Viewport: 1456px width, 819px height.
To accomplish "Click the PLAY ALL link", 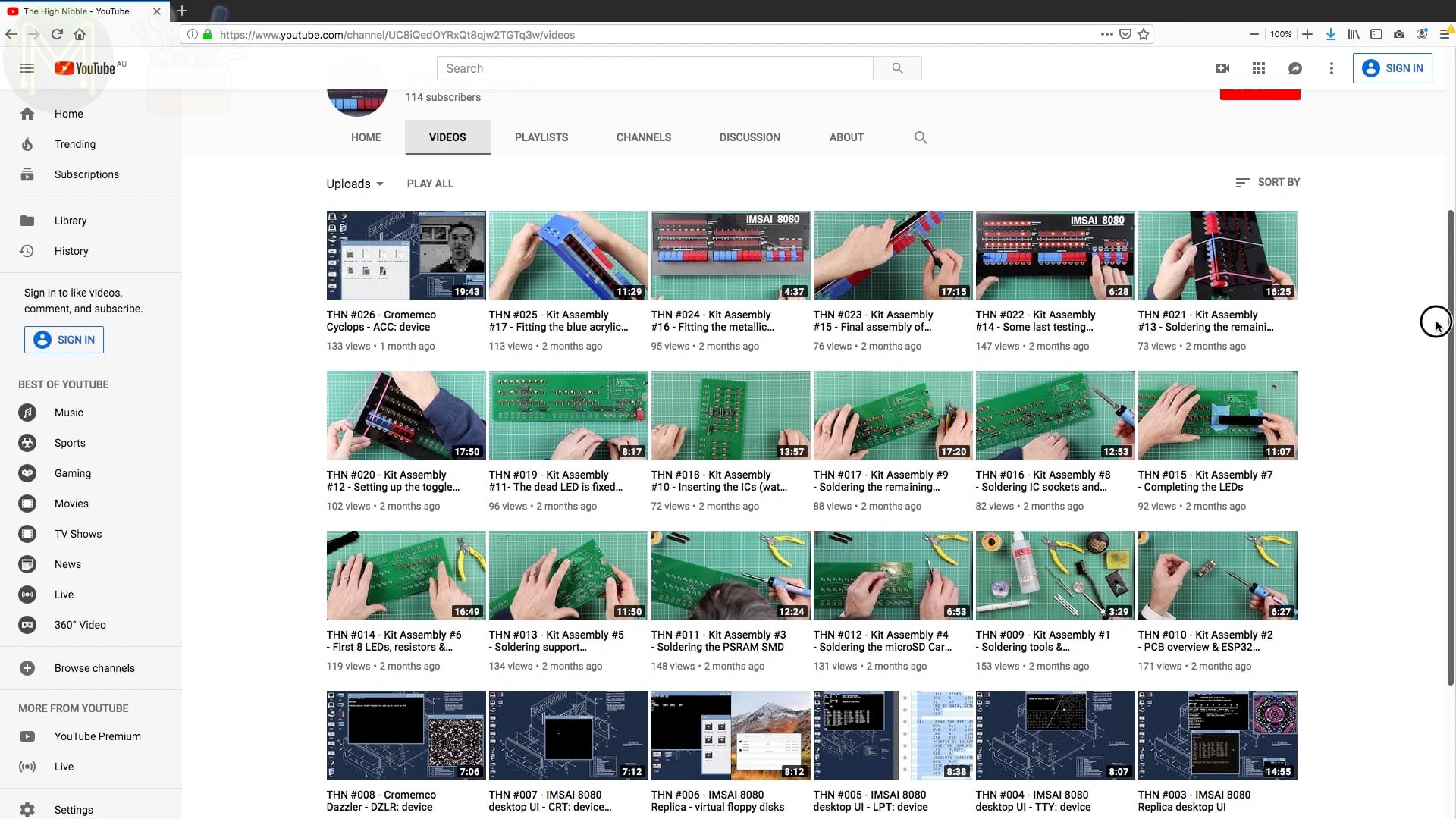I will point(430,184).
